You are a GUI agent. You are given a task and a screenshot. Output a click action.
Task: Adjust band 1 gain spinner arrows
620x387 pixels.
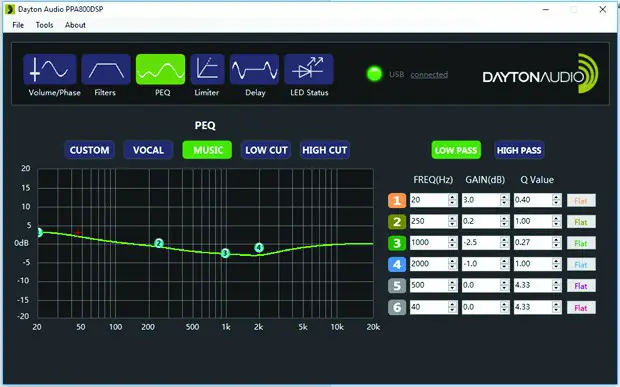[505, 200]
